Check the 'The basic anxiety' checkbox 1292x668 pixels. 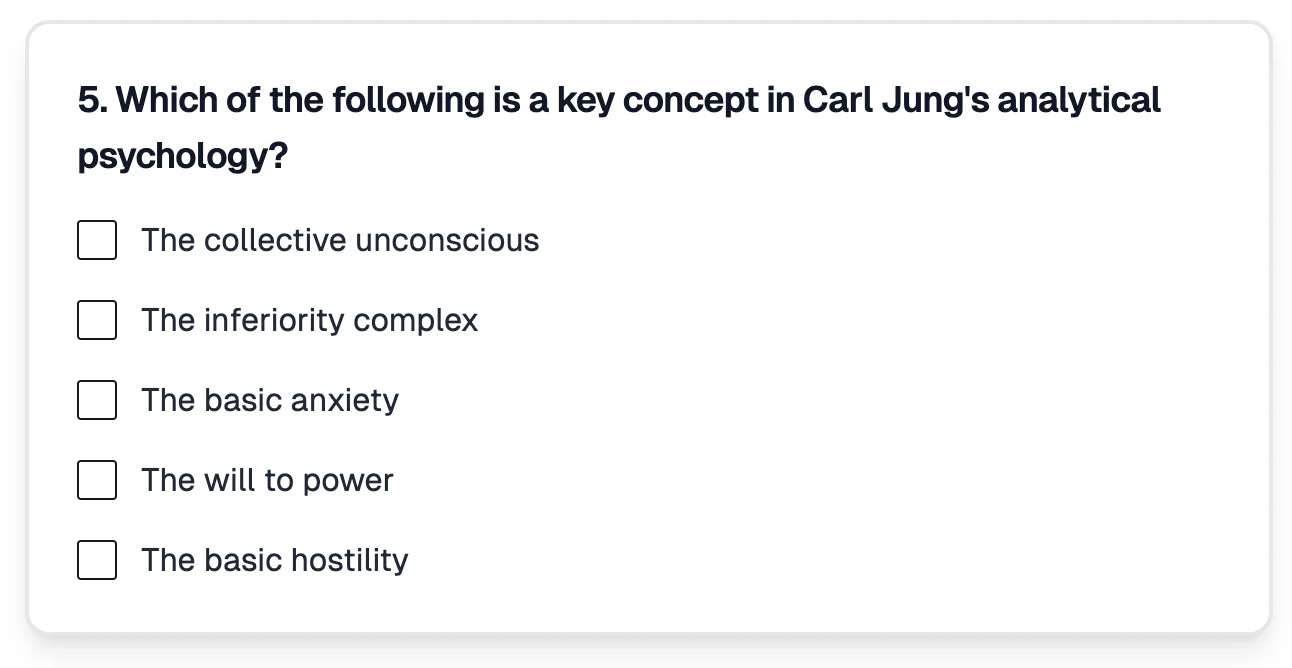coord(96,400)
